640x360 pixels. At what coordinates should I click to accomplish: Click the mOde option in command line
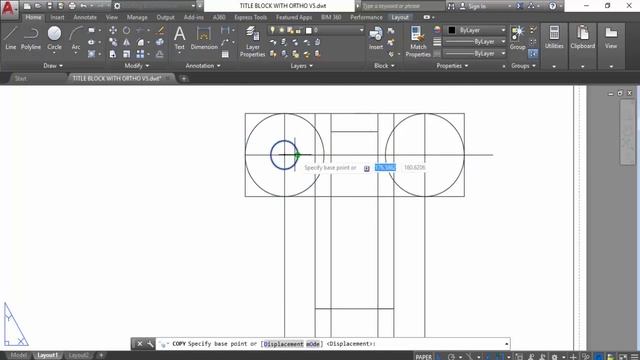click(x=313, y=344)
